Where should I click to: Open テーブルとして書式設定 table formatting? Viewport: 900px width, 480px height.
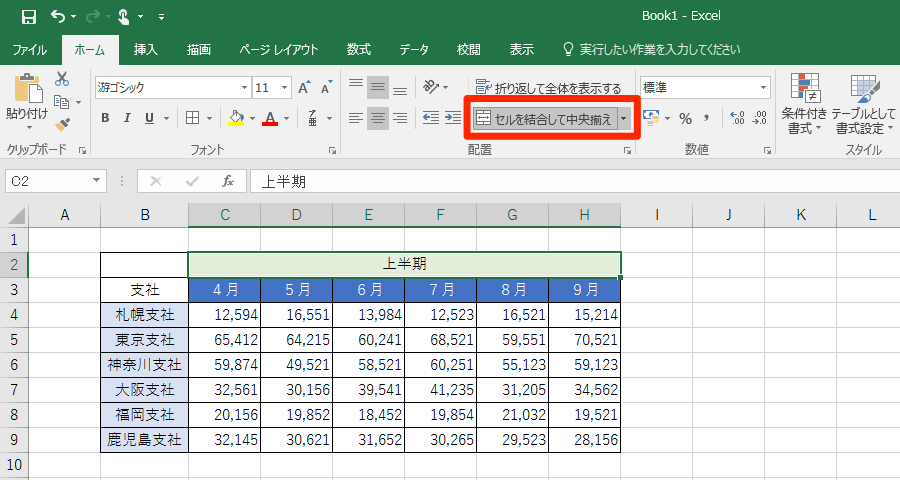(x=864, y=104)
